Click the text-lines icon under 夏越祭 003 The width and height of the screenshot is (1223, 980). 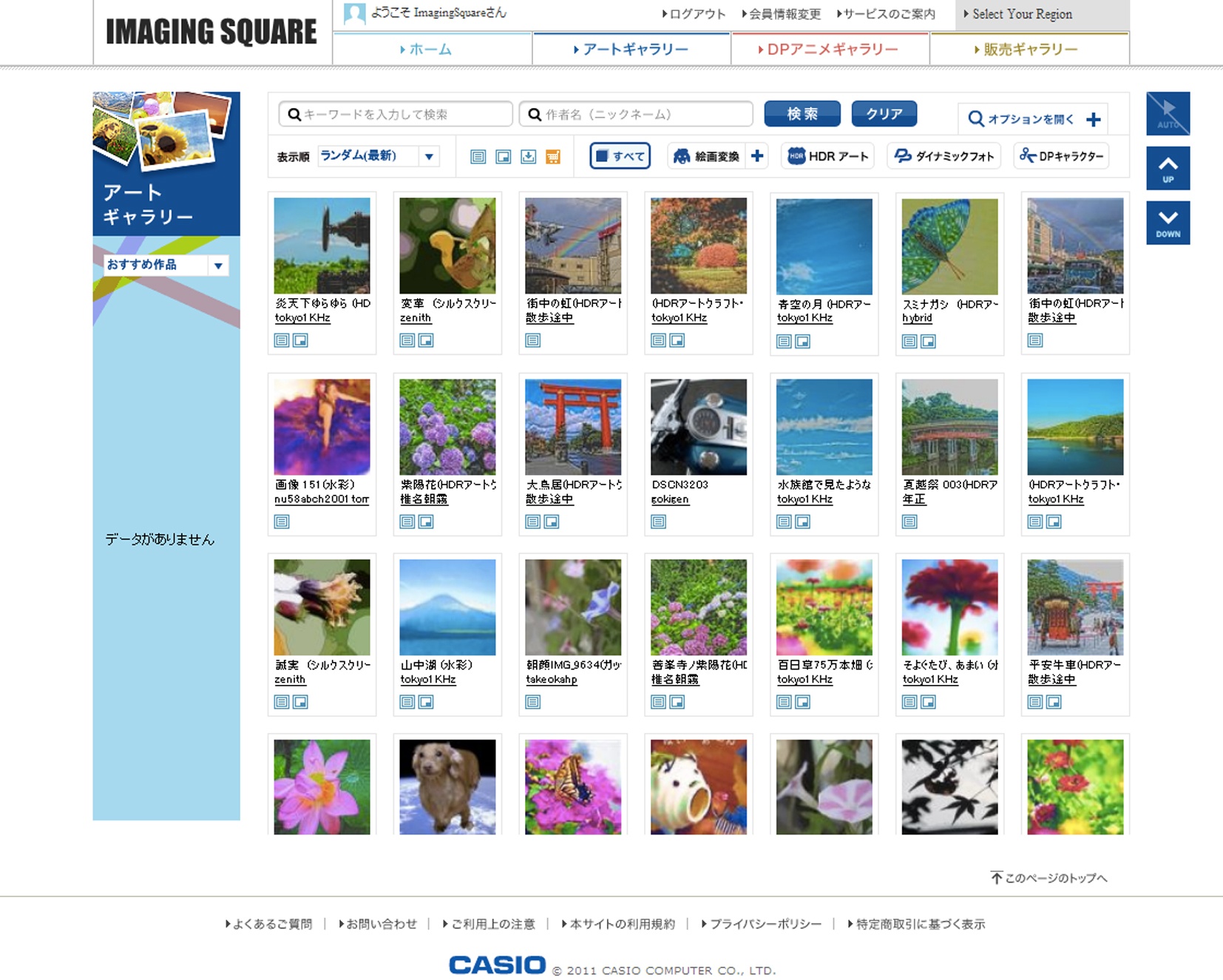click(910, 521)
